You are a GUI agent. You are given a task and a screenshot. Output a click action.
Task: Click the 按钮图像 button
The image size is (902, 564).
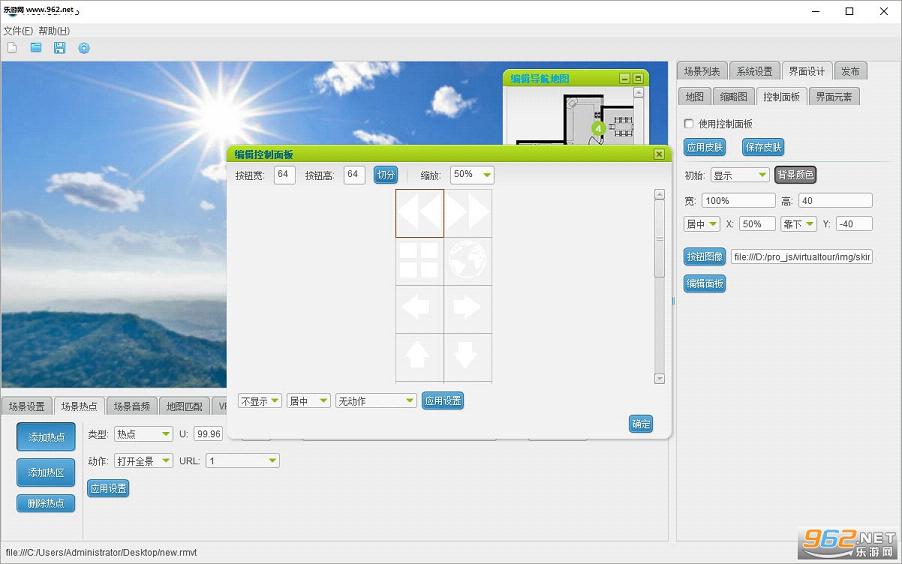(x=705, y=257)
